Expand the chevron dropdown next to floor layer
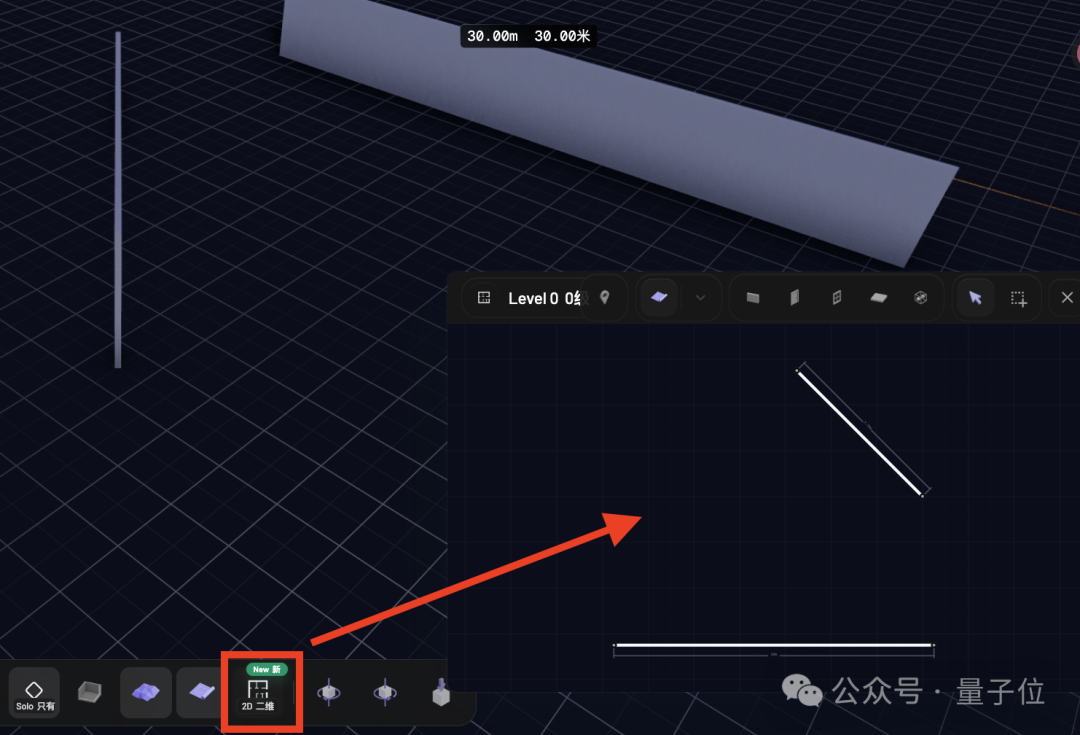 pos(701,298)
